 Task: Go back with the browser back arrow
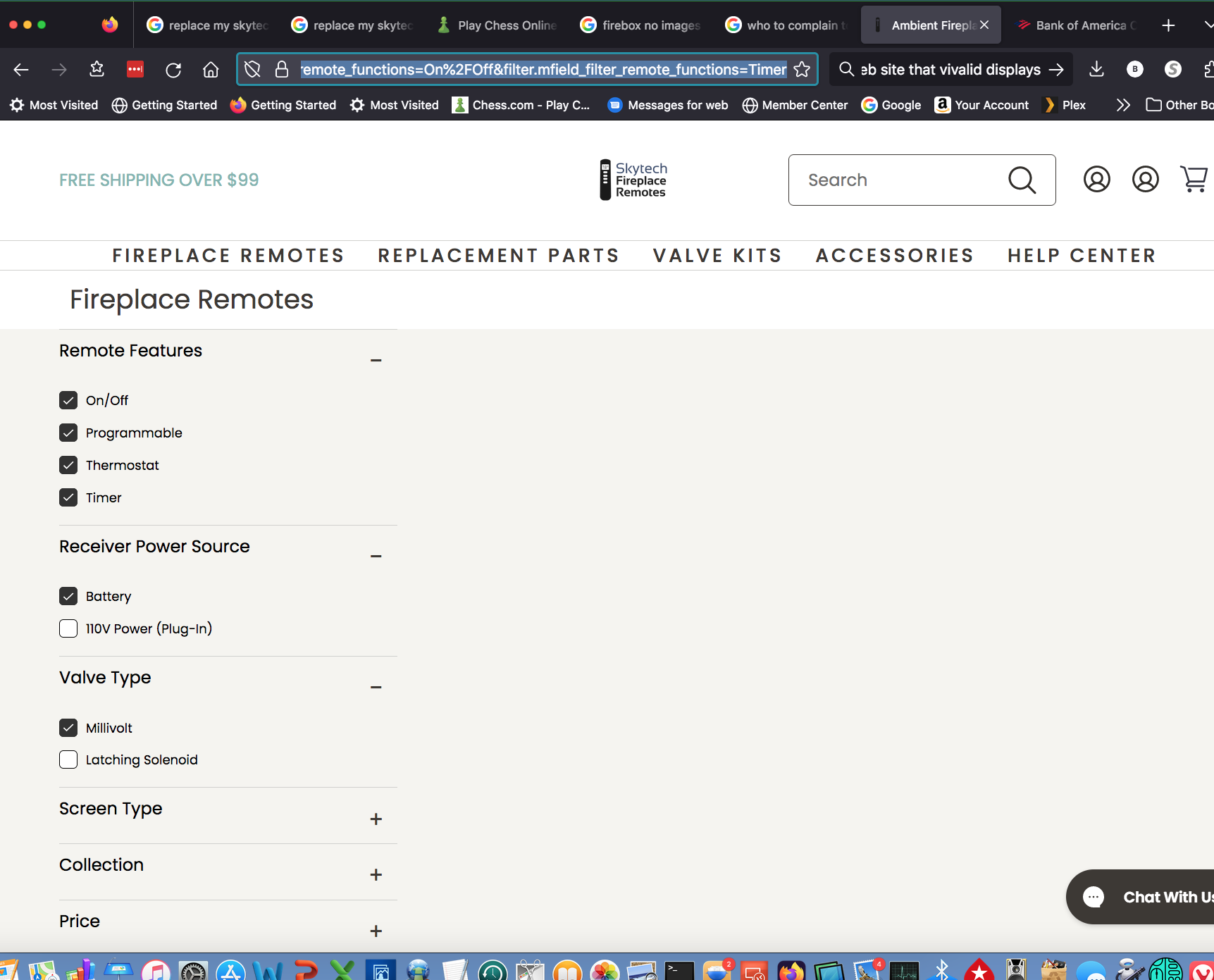[x=21, y=69]
